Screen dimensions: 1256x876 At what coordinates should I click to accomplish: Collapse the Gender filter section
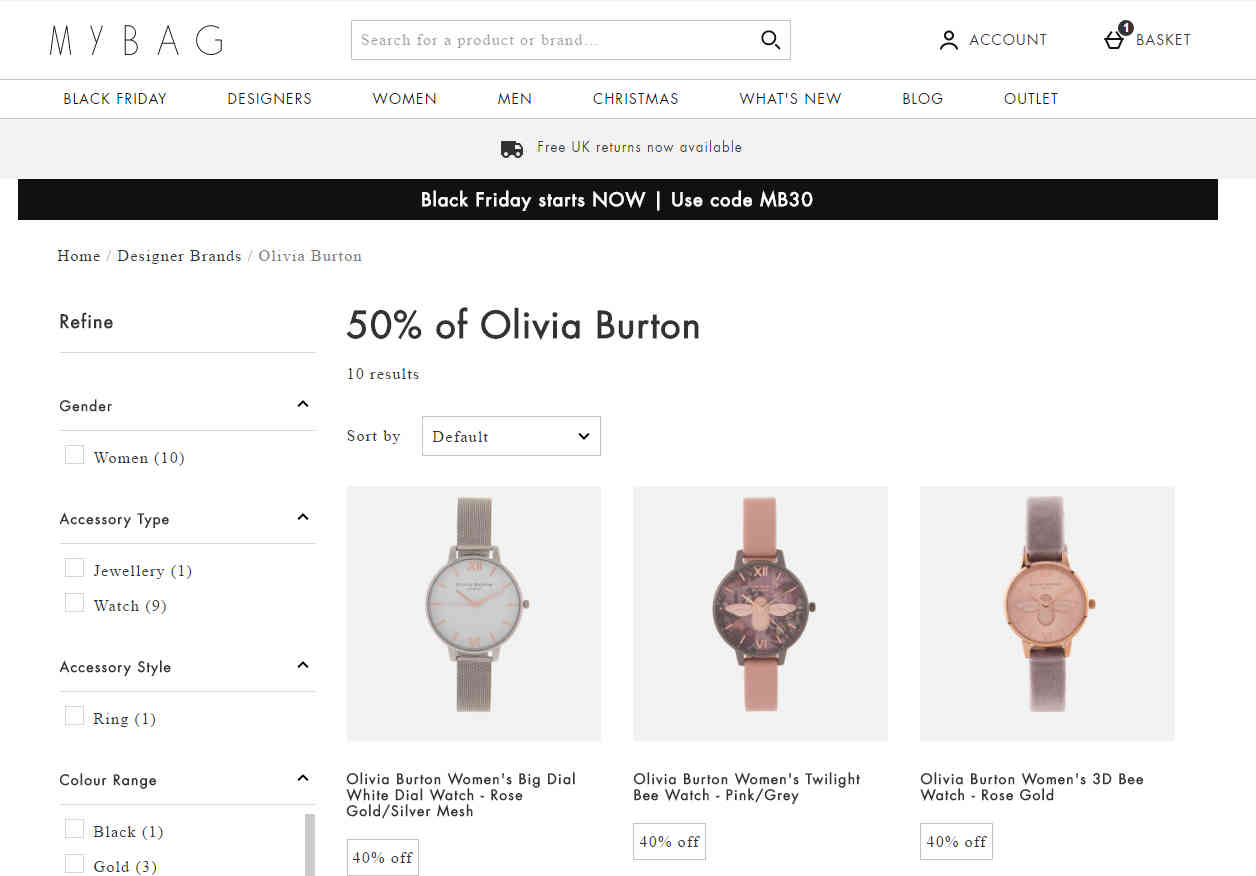[x=303, y=405]
